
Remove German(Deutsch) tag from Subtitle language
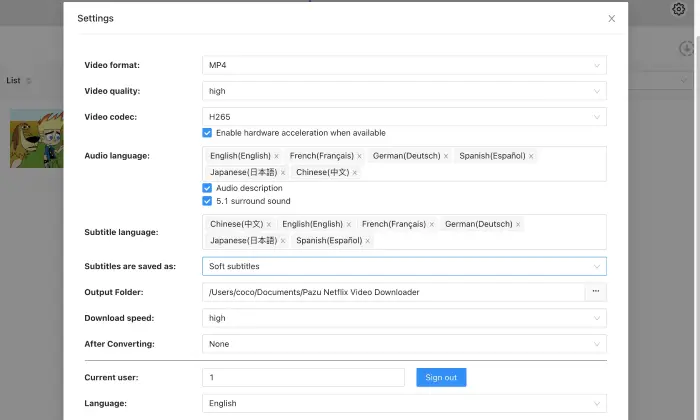[x=518, y=225]
